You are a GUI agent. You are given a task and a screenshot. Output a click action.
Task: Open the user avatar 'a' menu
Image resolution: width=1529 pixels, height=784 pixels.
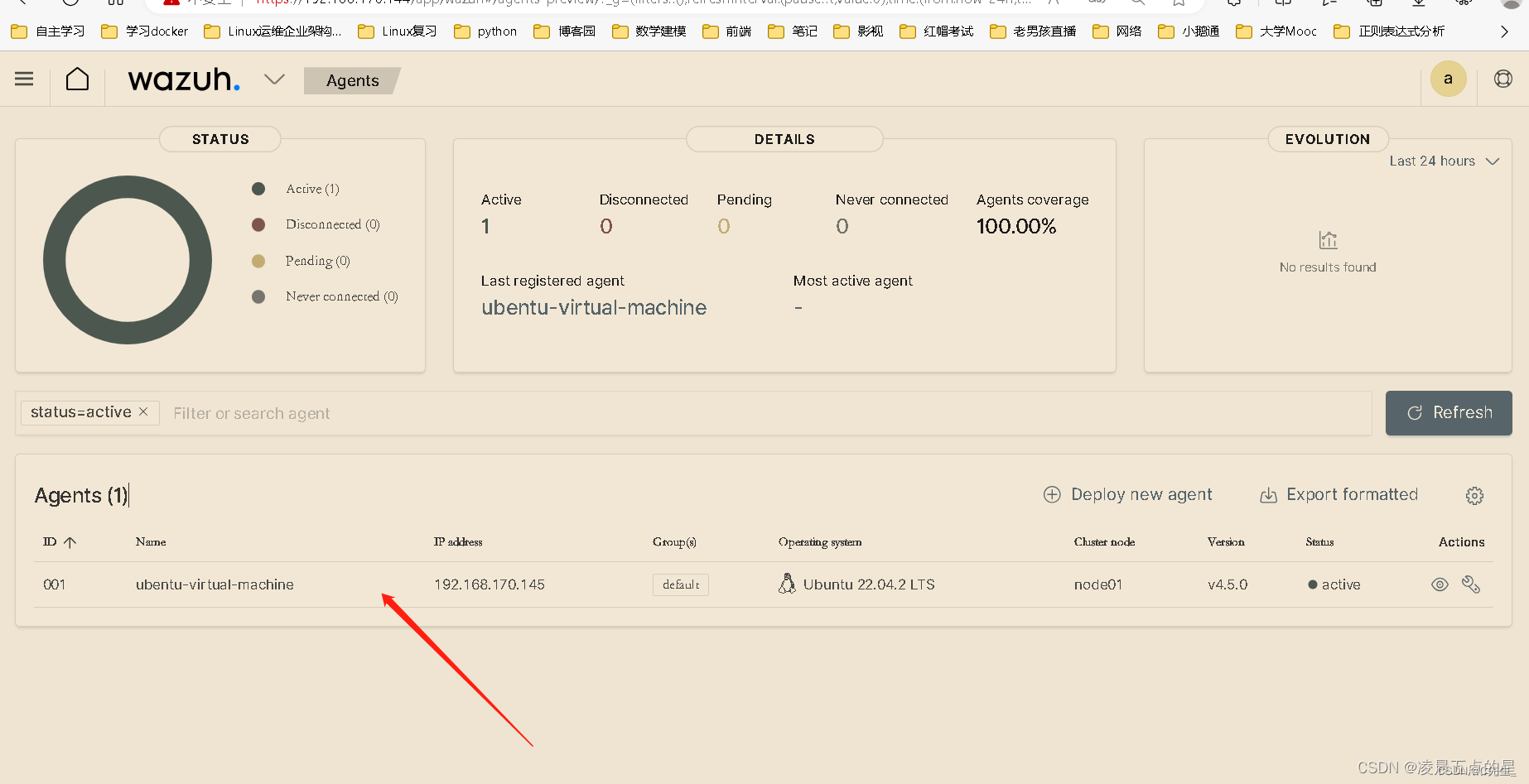1448,79
